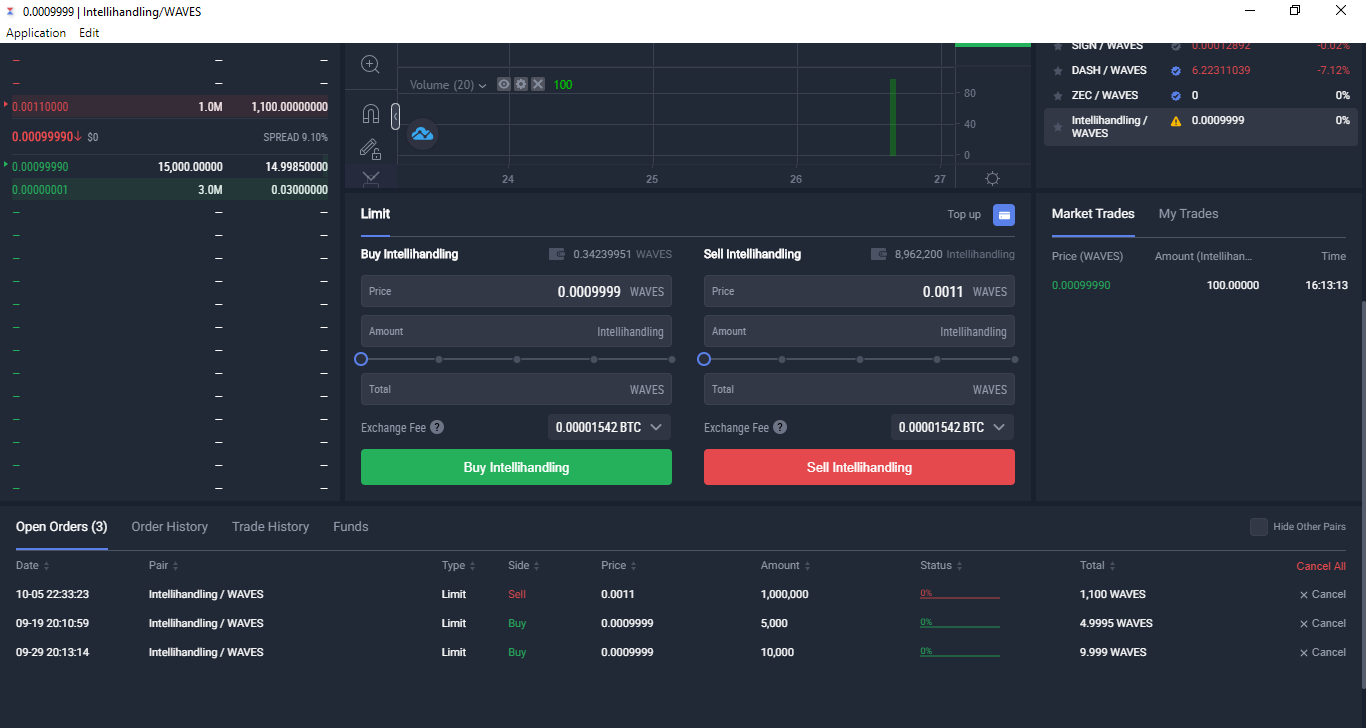Click the help icon next to sell Exchange Fee

coord(780,427)
